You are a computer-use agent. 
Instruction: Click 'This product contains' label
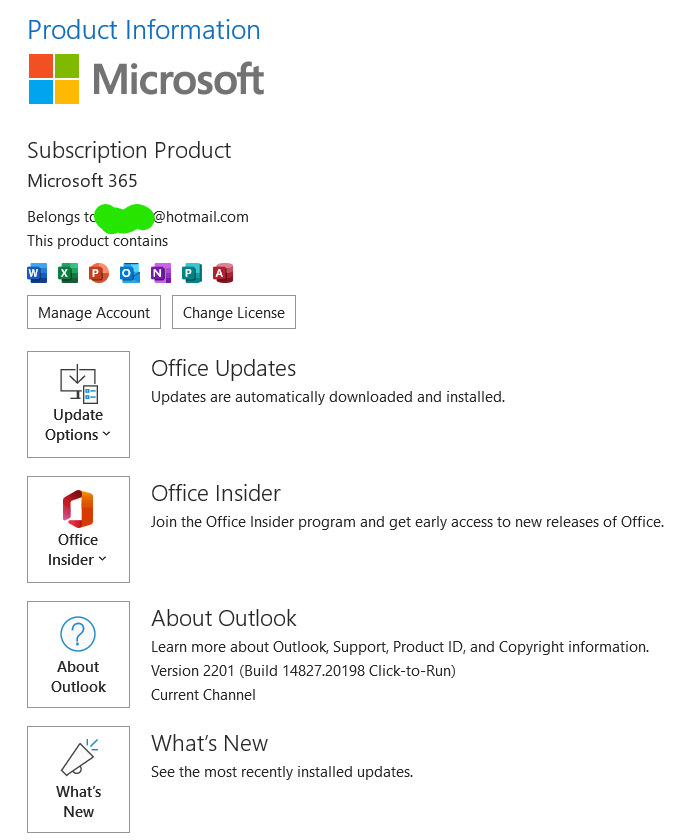pyautogui.click(x=98, y=241)
